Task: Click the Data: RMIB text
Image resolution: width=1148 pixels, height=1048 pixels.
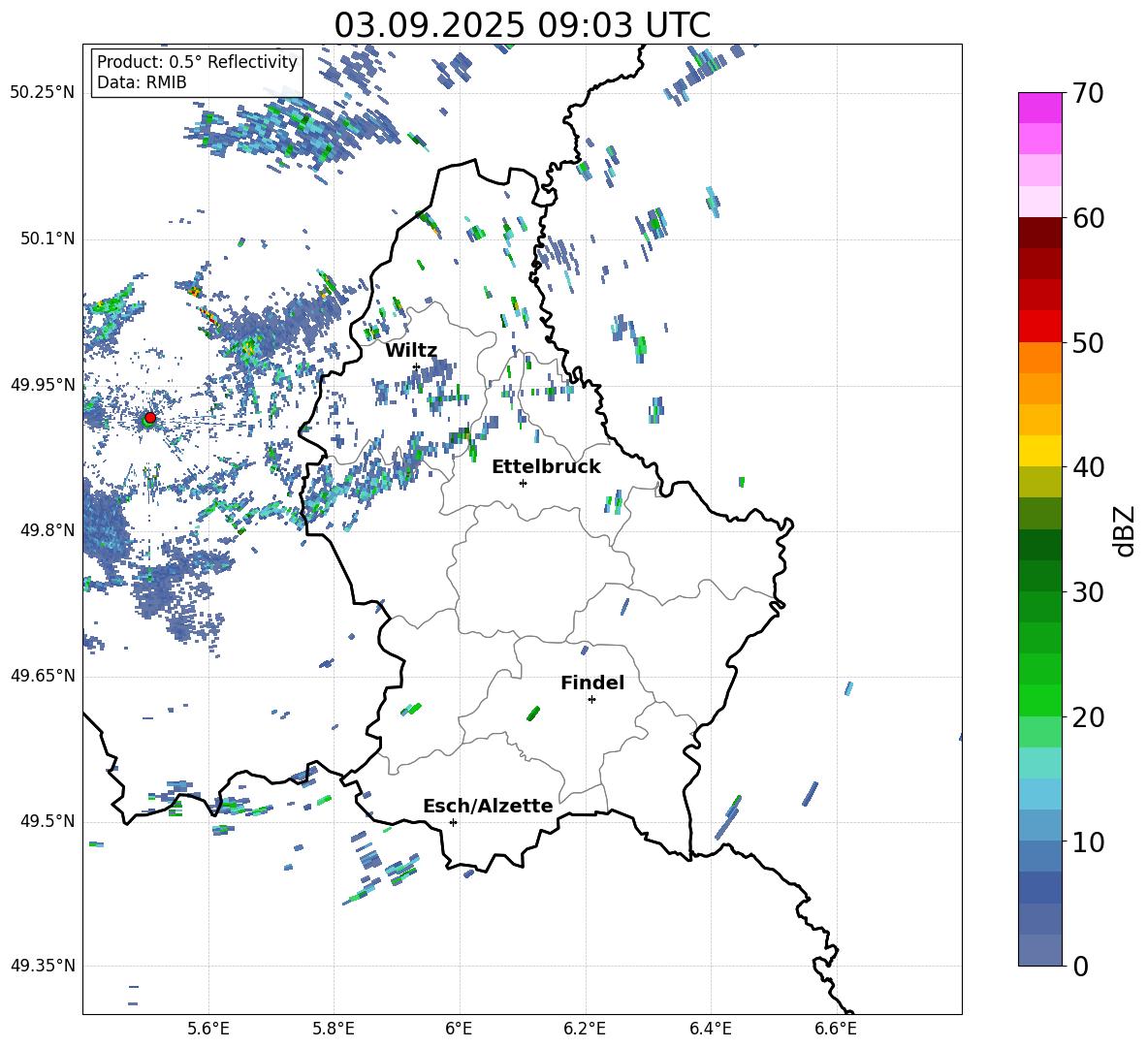Action: [x=142, y=82]
